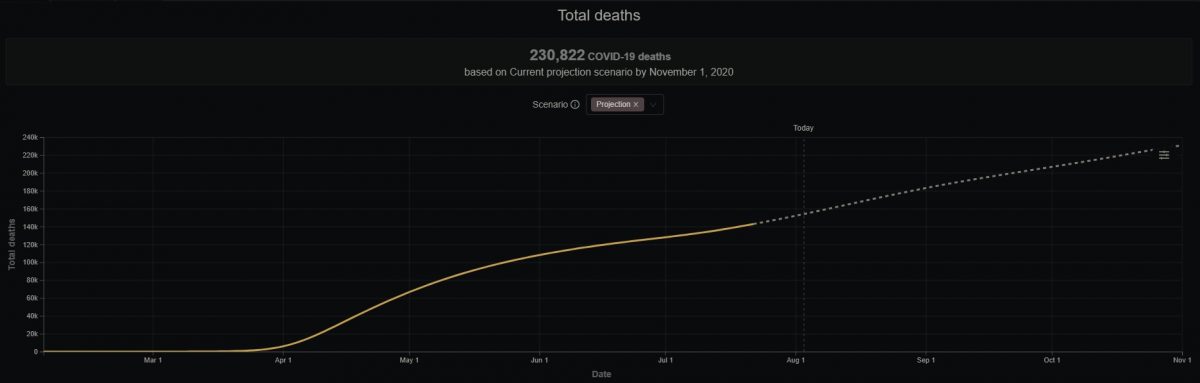
Task: Select the Aug 1 date label
Action: click(x=796, y=359)
